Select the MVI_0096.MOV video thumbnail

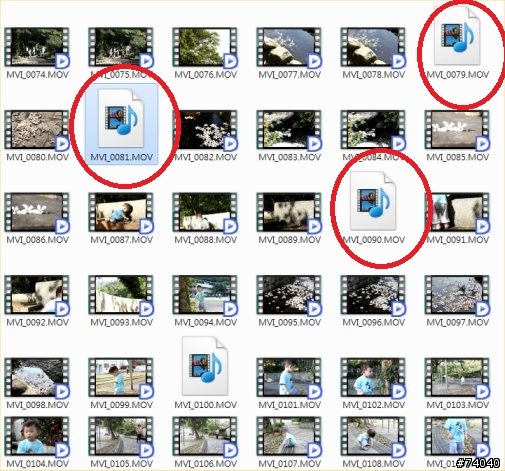[373, 295]
